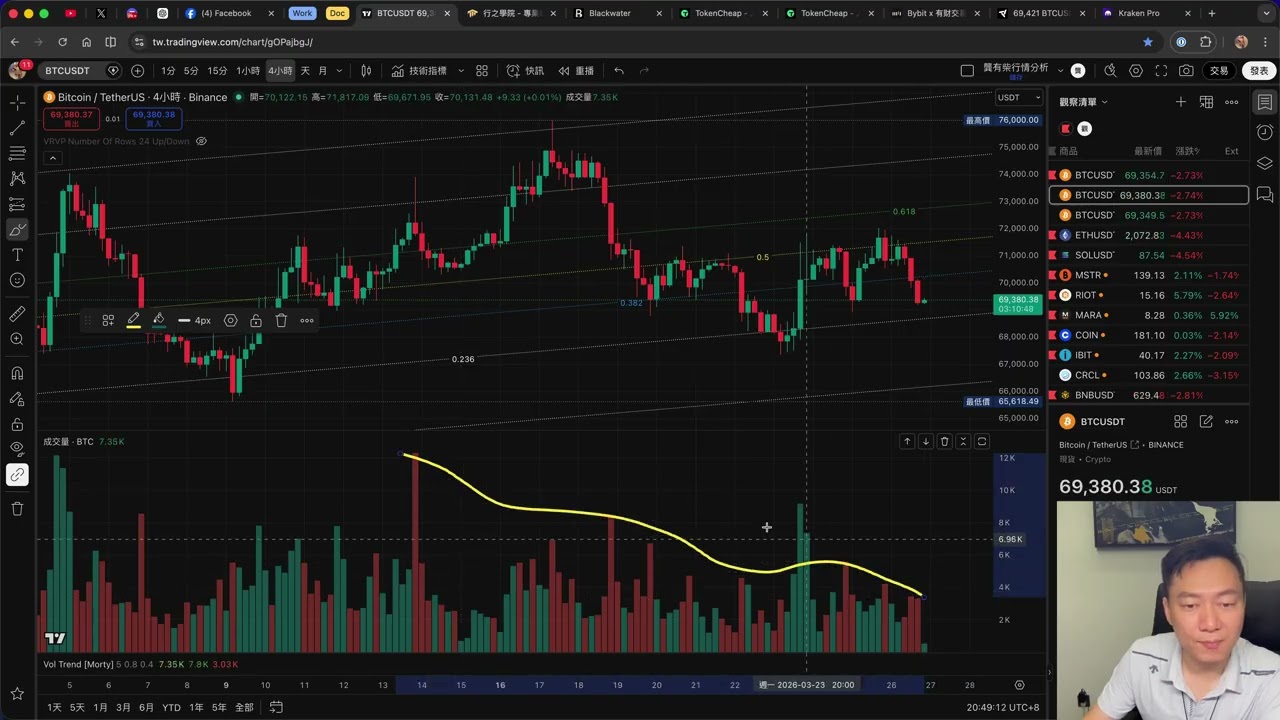Open watchlist more options menu

(x=1232, y=102)
